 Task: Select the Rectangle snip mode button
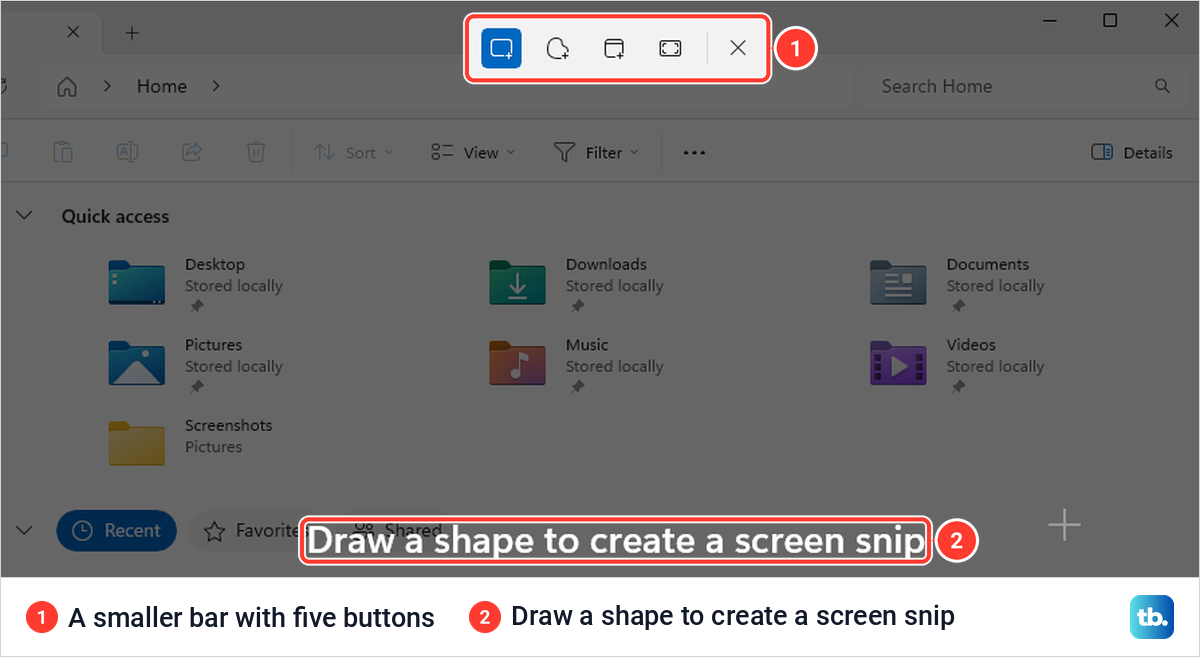pyautogui.click(x=502, y=48)
